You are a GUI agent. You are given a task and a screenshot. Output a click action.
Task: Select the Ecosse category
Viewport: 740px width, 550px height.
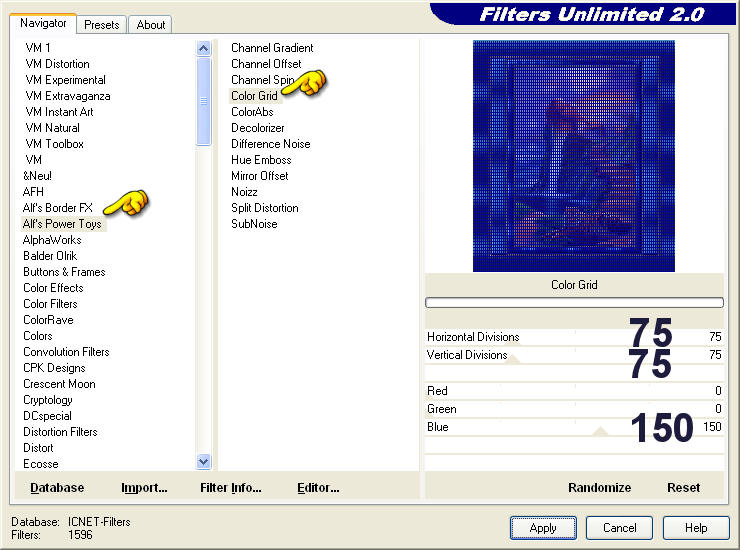(41, 465)
